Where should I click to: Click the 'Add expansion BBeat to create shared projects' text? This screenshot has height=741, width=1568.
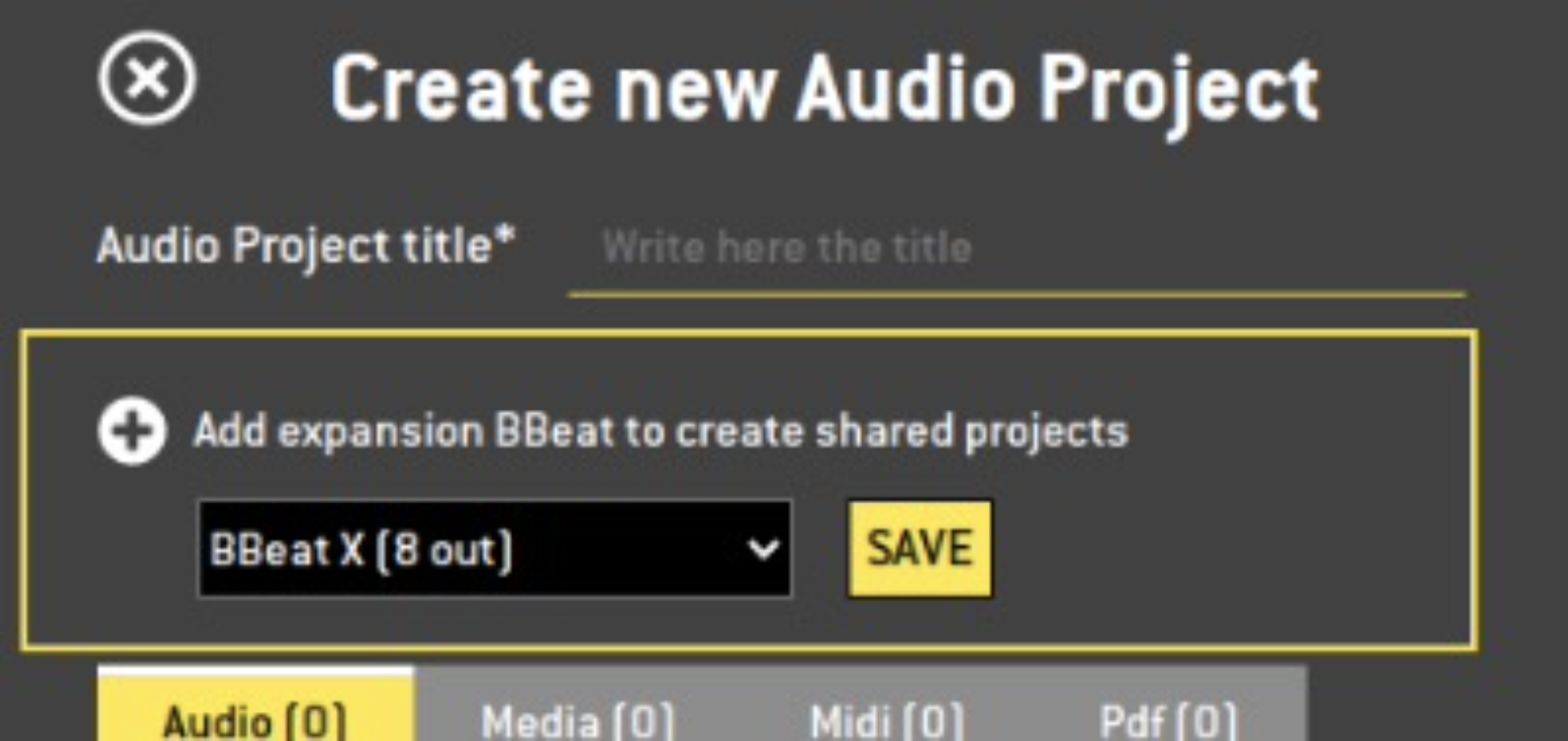click(661, 432)
